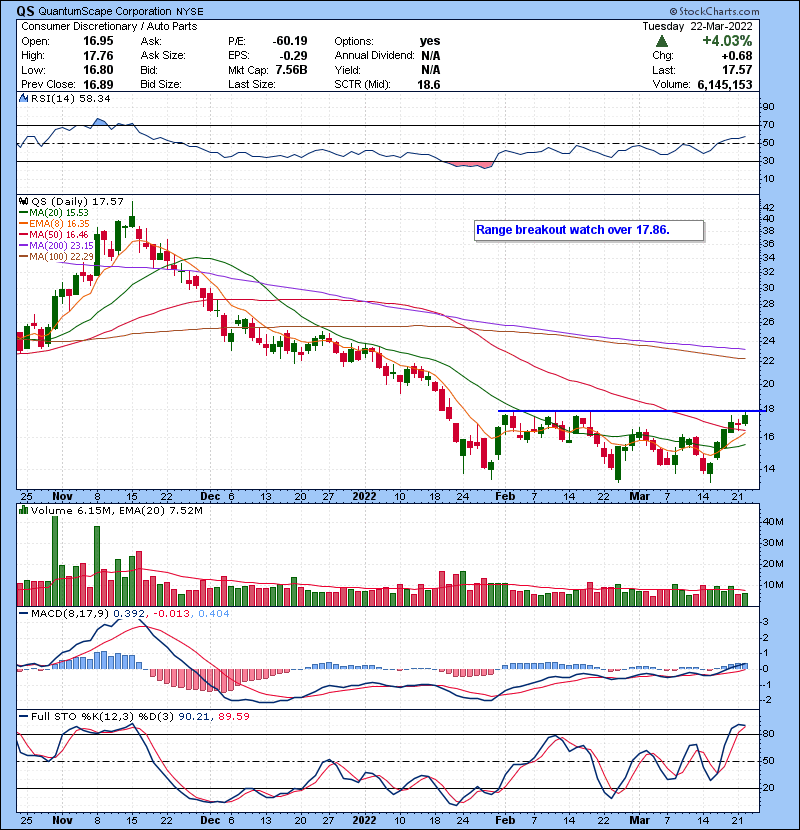Click the Volume panel bar icon
Screen dimensions: 800x830
coord(23,510)
